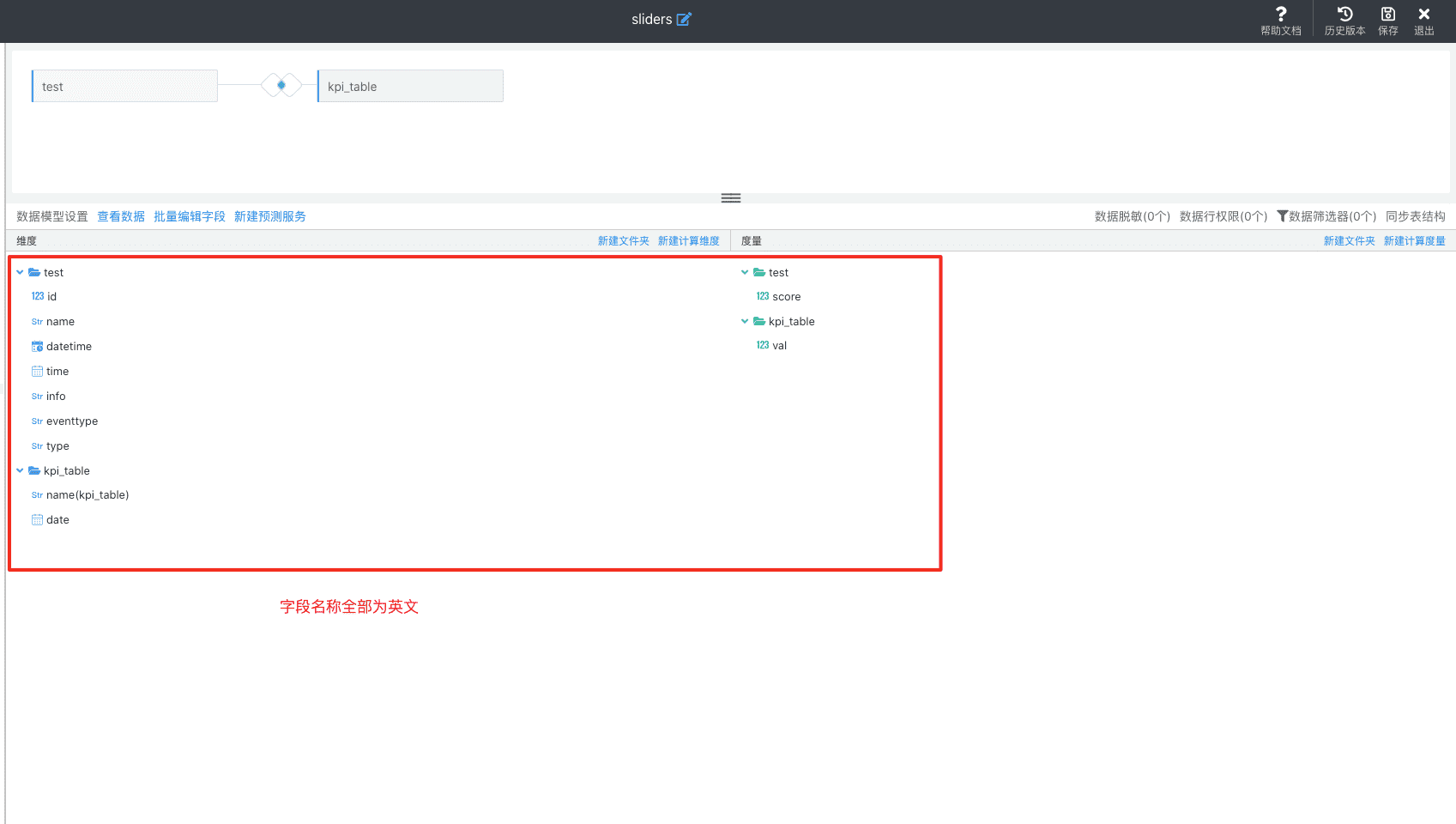Open 数据行权限(0个) settings
The width and height of the screenshot is (1456, 824).
[x=1223, y=216]
